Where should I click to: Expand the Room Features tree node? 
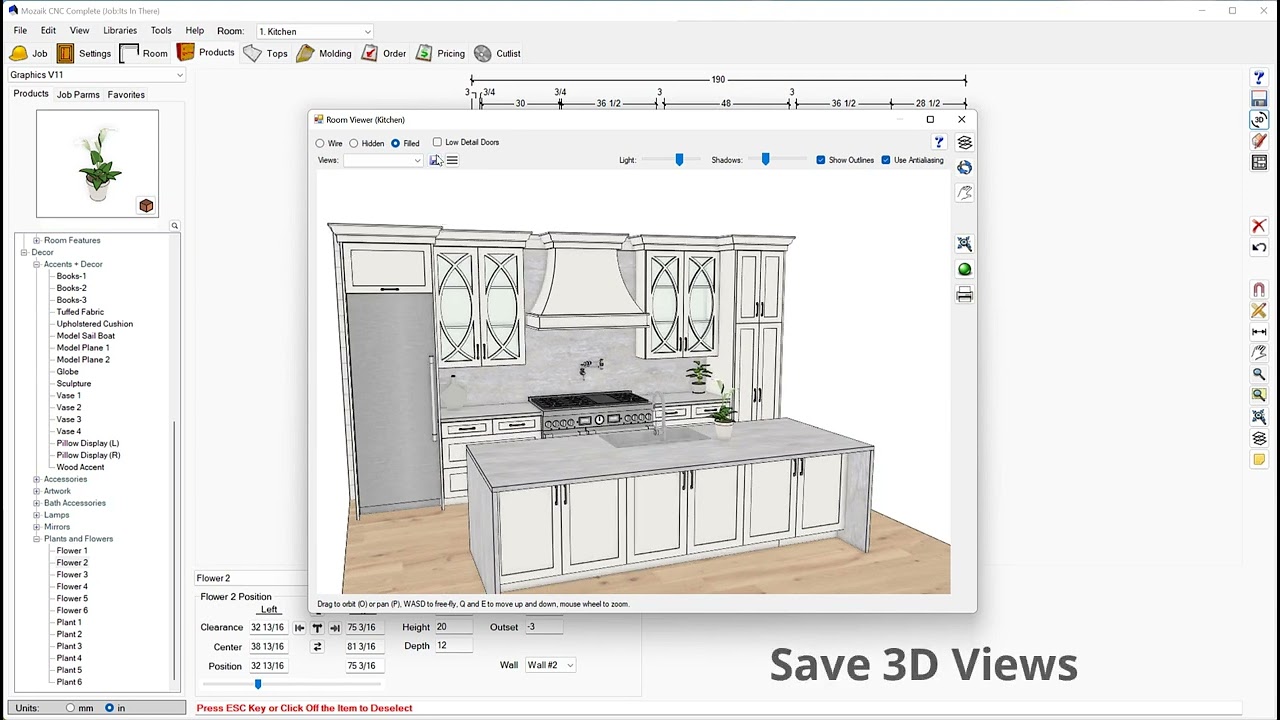click(37, 241)
